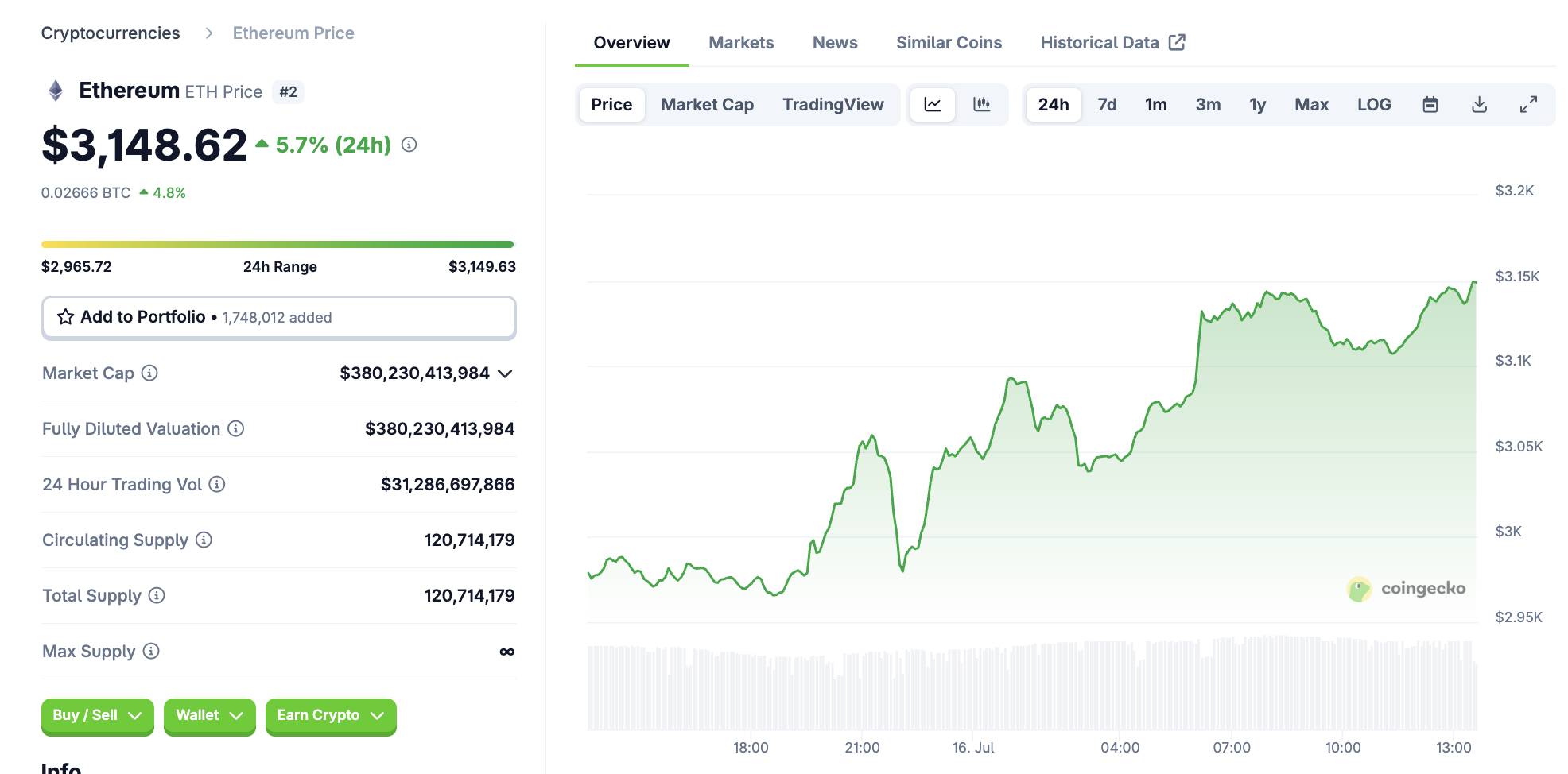1568x774 pixels.
Task: Show Circulating Supply info icon
Action: tap(204, 540)
